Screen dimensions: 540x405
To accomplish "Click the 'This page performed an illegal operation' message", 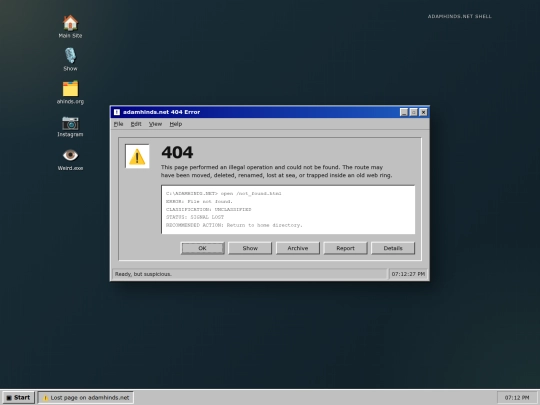I will 276,171.
